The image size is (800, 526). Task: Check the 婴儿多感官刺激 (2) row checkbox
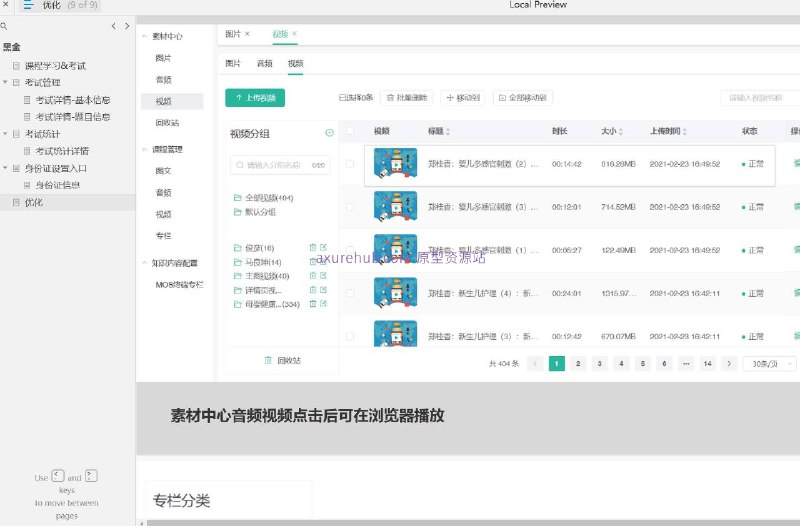[350, 164]
